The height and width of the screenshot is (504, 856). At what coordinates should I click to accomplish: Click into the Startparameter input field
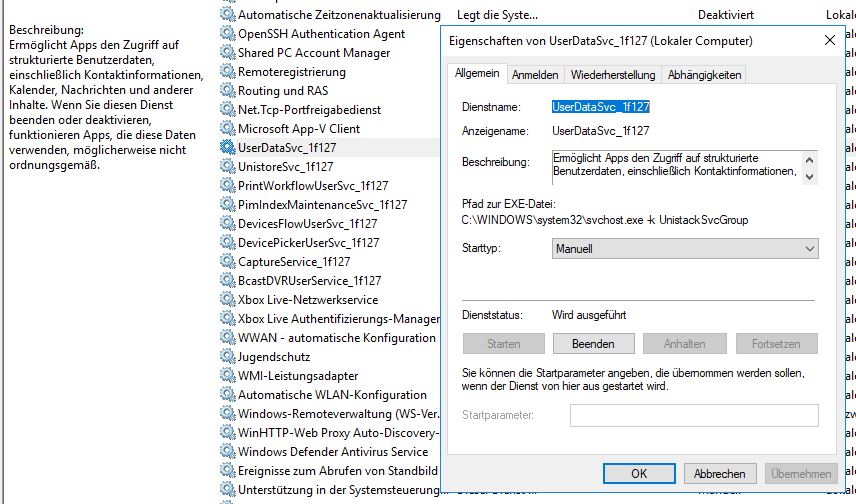click(x=694, y=415)
